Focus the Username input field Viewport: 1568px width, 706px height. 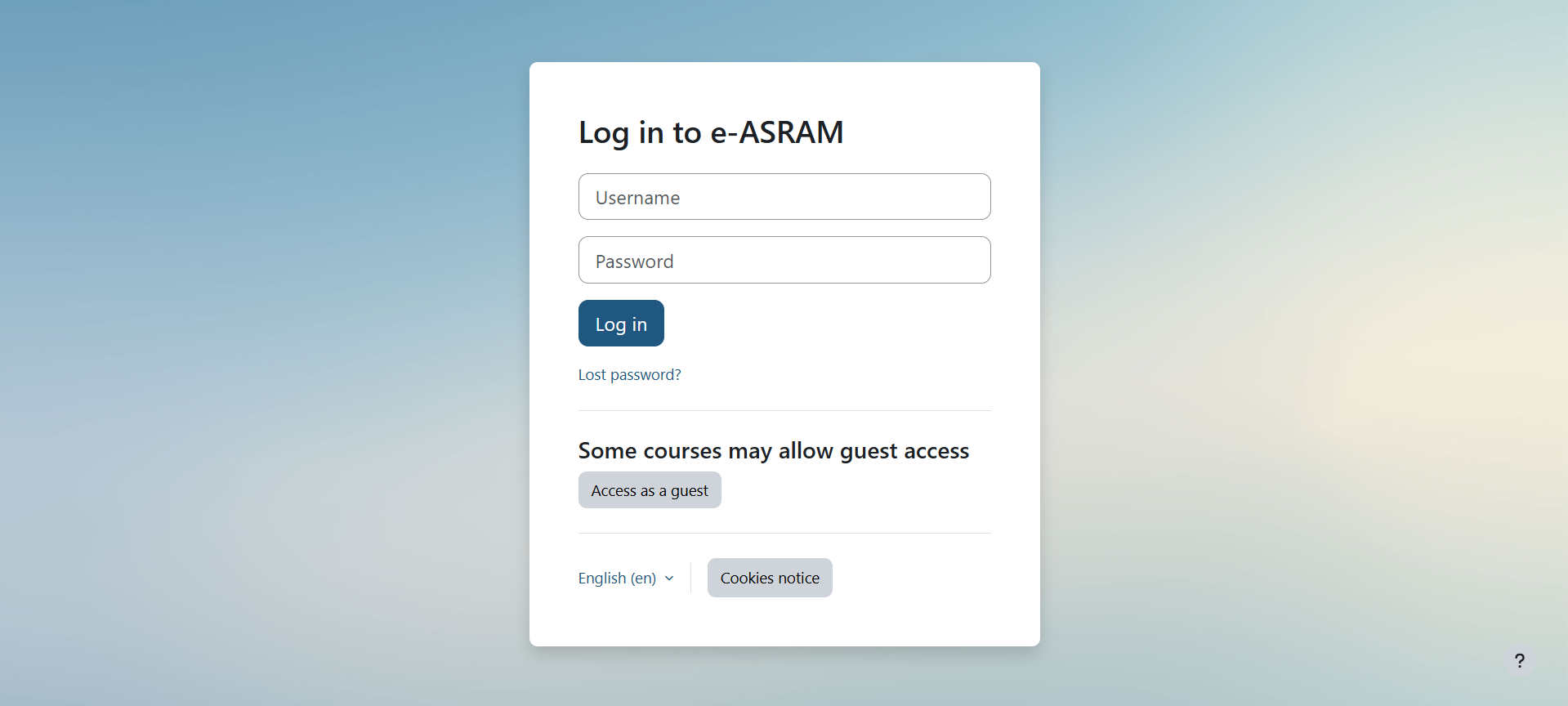(x=784, y=197)
